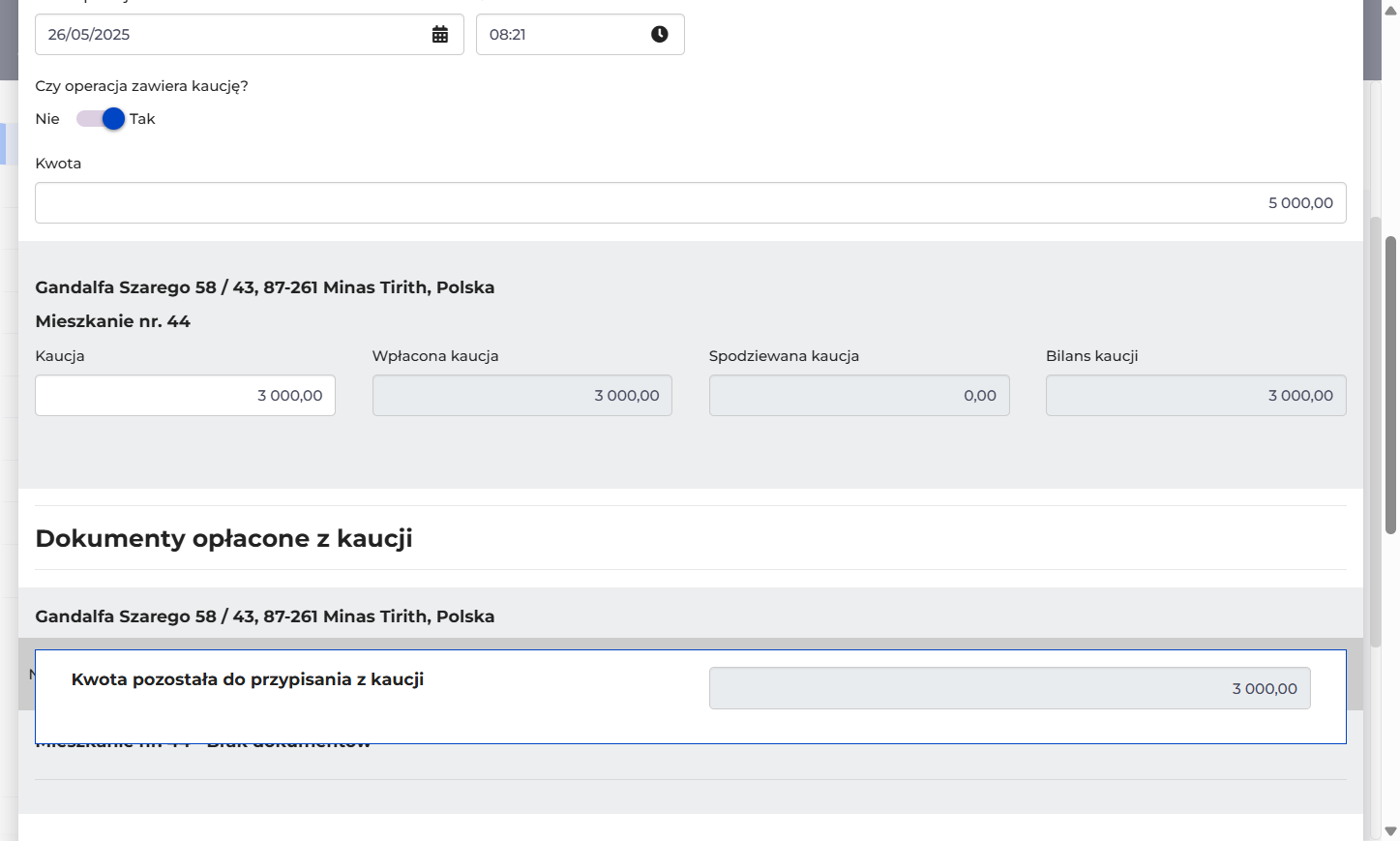
Task: Click the 'Czy operacja zawiera kaucję?' label
Action: (x=142, y=86)
